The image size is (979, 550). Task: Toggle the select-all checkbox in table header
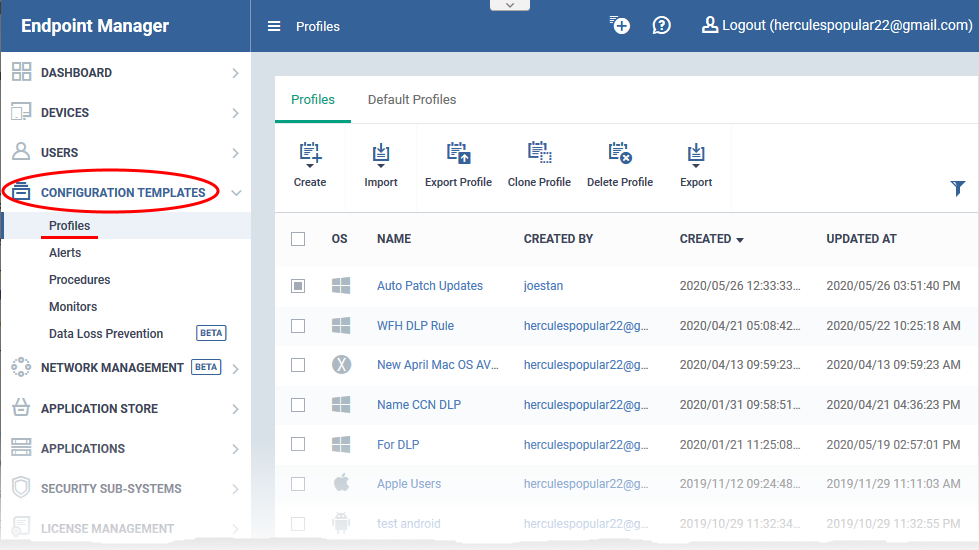click(298, 239)
